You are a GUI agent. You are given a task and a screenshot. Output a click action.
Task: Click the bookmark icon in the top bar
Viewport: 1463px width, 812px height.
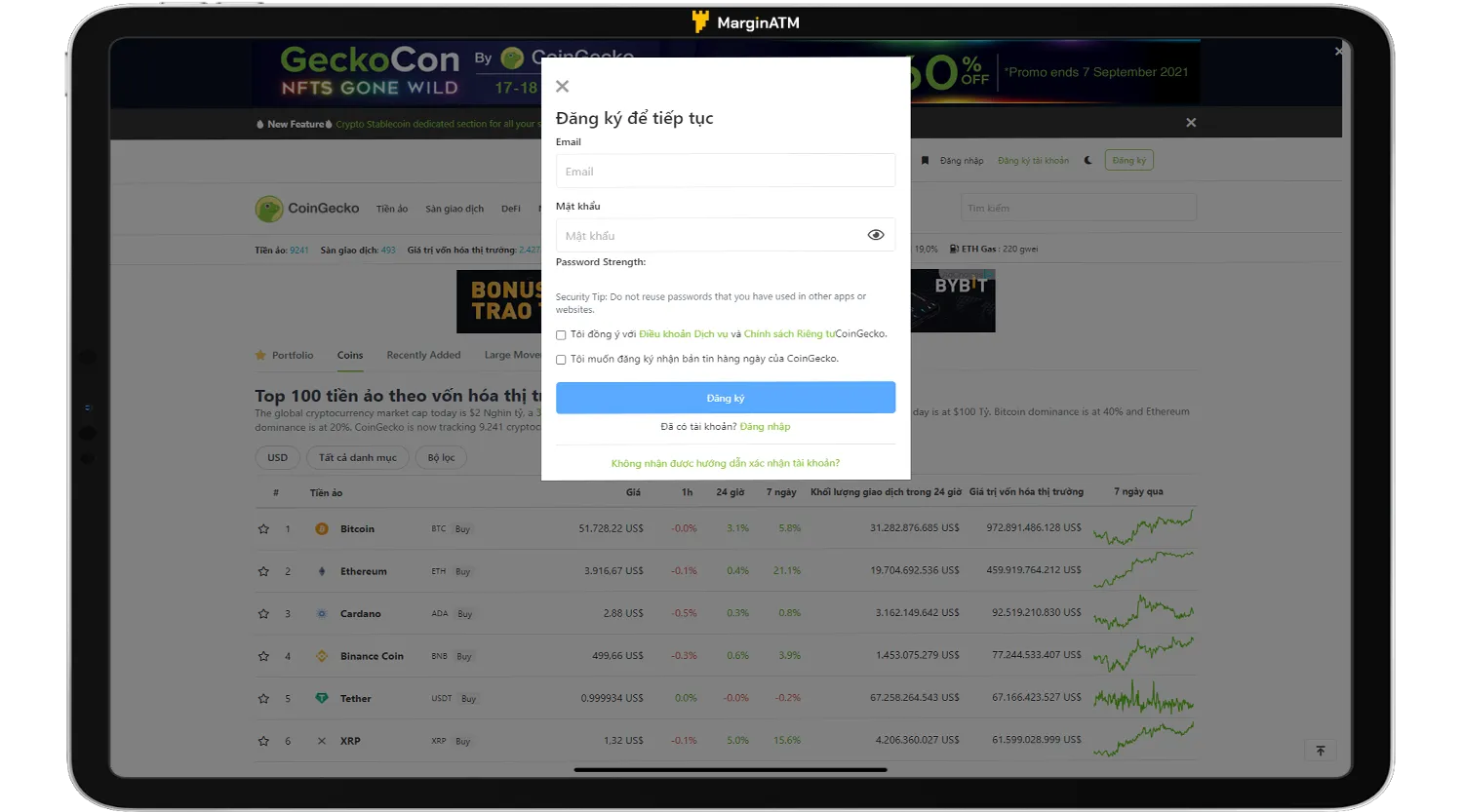click(925, 161)
